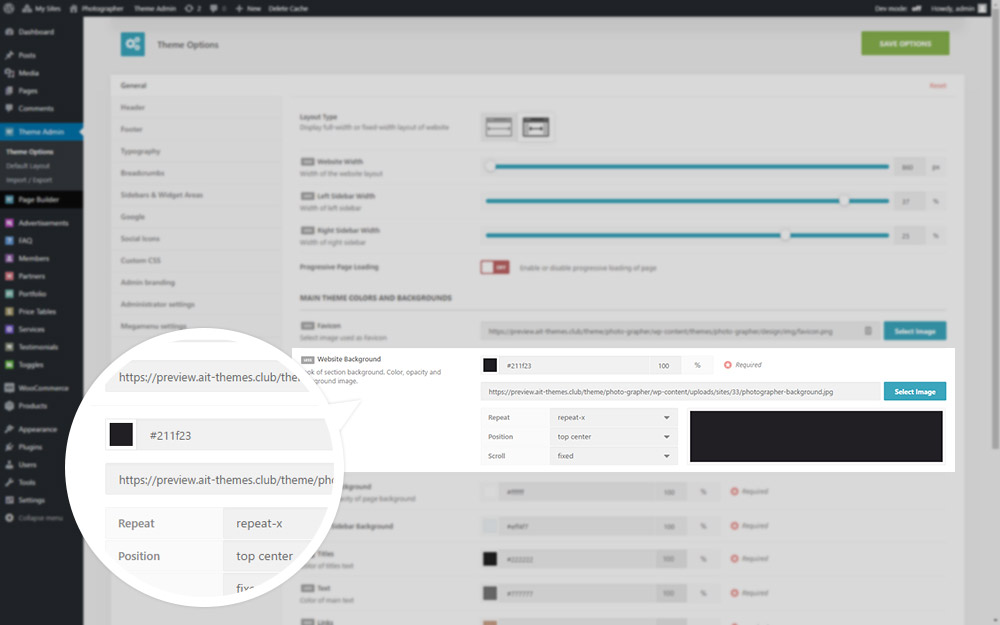Click the Partners icon
The image size is (1000, 625).
[x=9, y=276]
